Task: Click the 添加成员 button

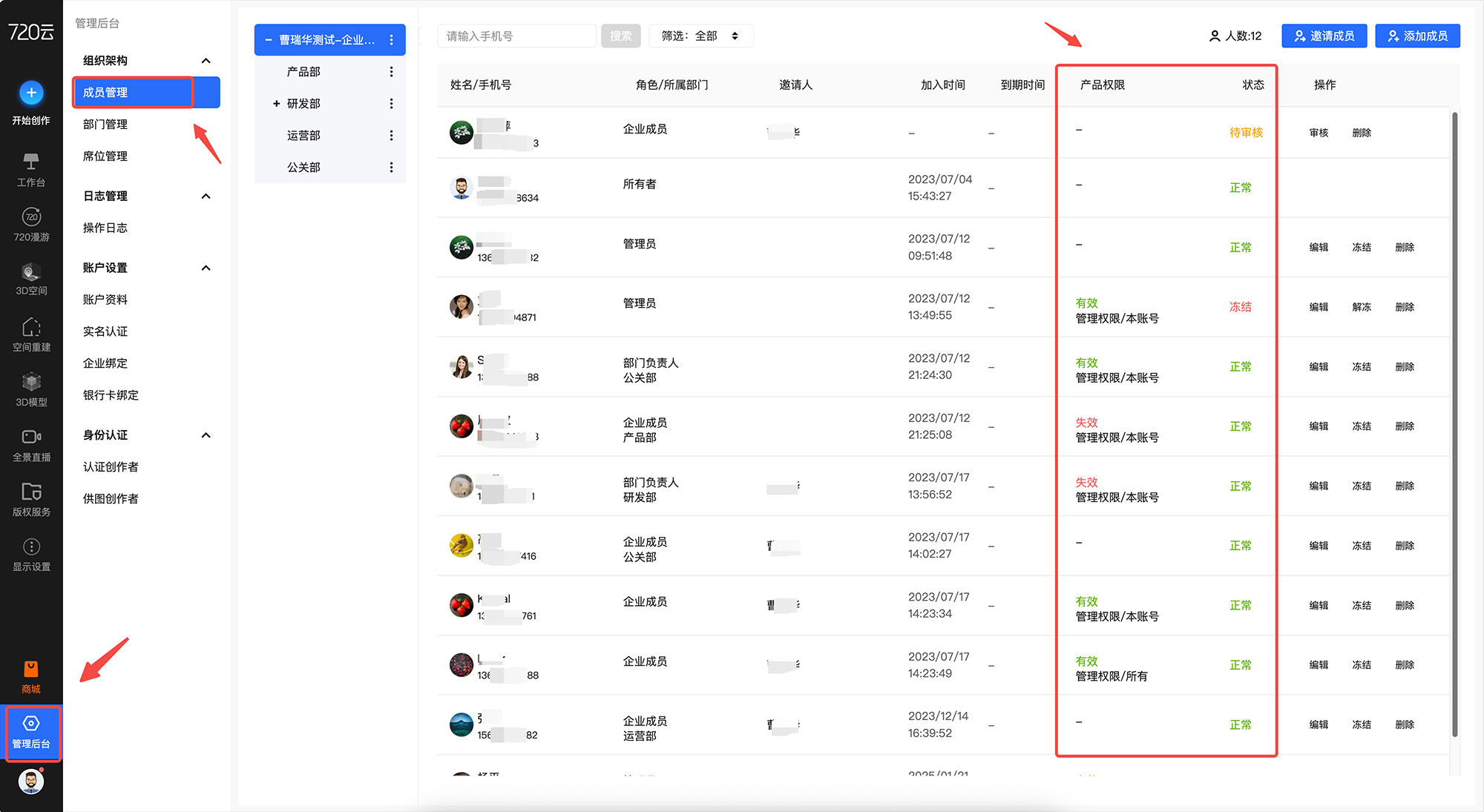Action: pyautogui.click(x=1417, y=36)
